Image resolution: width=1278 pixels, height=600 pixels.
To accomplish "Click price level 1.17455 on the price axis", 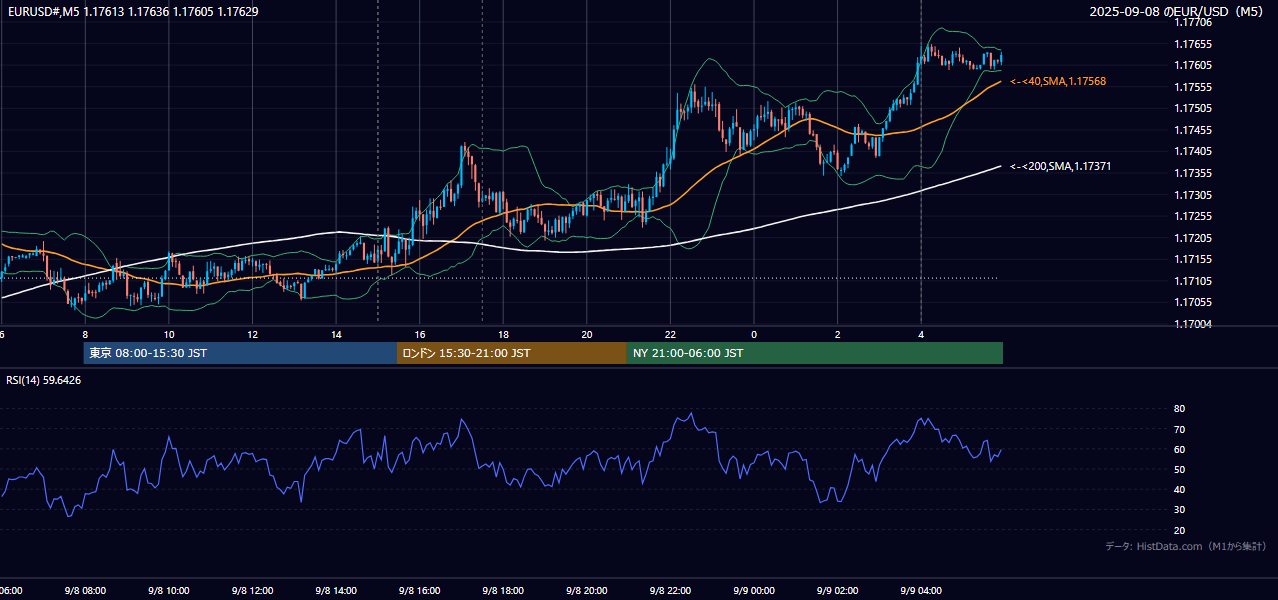I will coord(1192,130).
